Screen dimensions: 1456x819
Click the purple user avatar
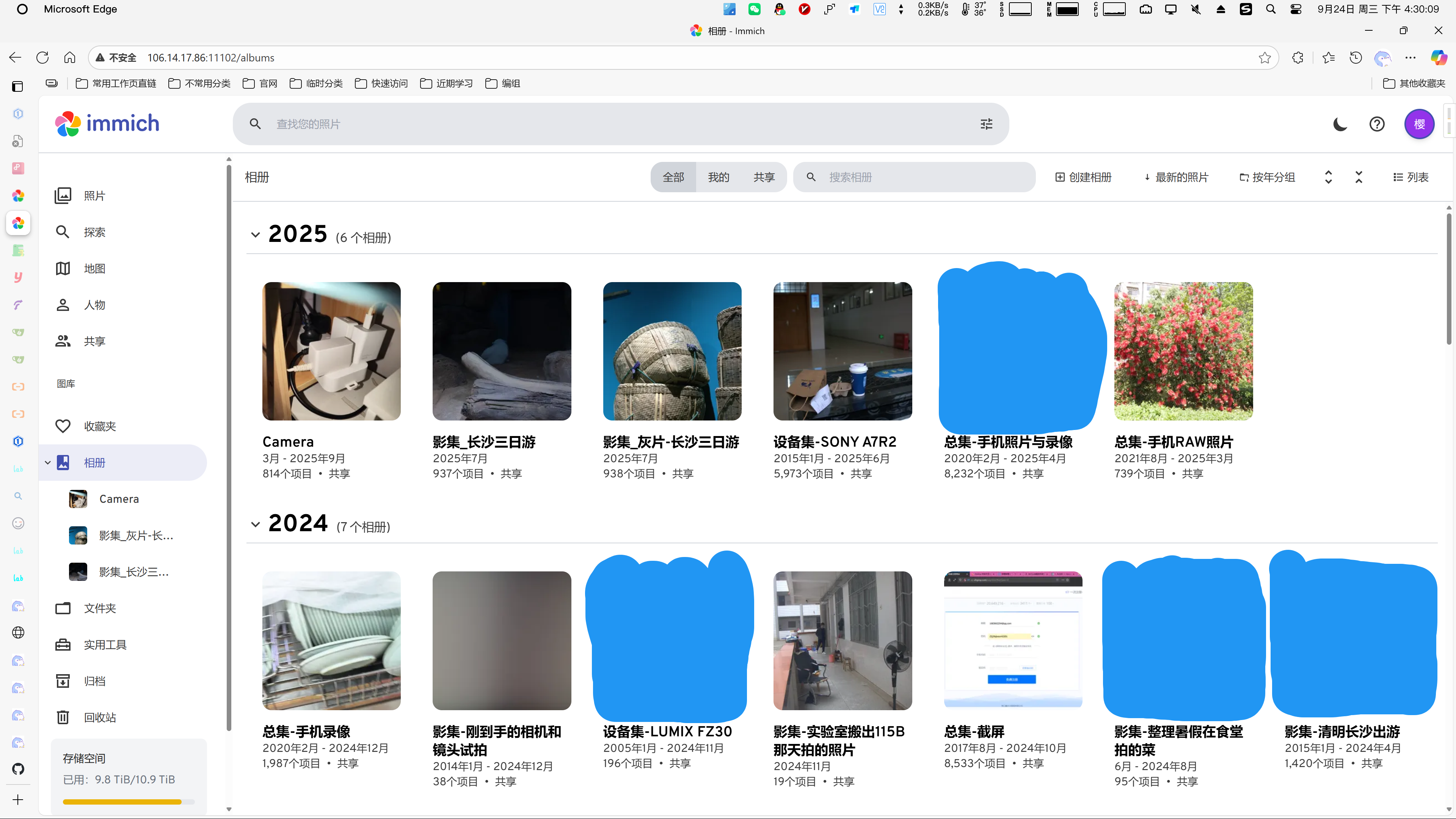click(1419, 124)
